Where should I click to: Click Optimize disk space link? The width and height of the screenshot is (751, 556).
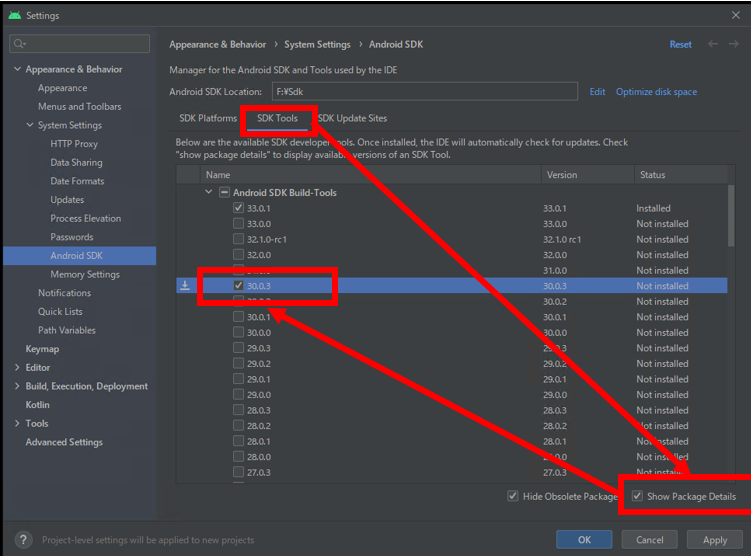pos(656,91)
